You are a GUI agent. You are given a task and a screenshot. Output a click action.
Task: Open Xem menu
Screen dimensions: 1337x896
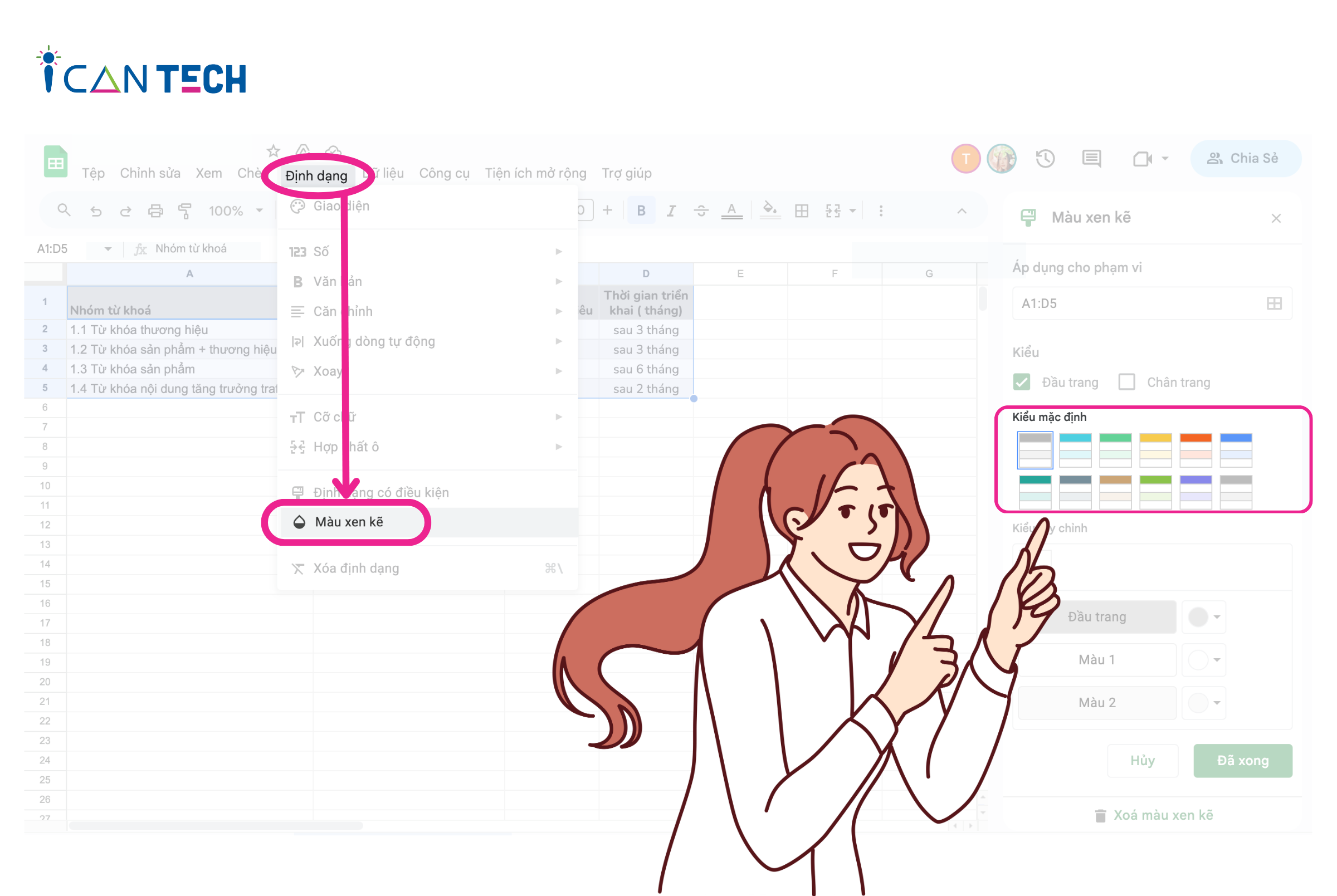[209, 173]
